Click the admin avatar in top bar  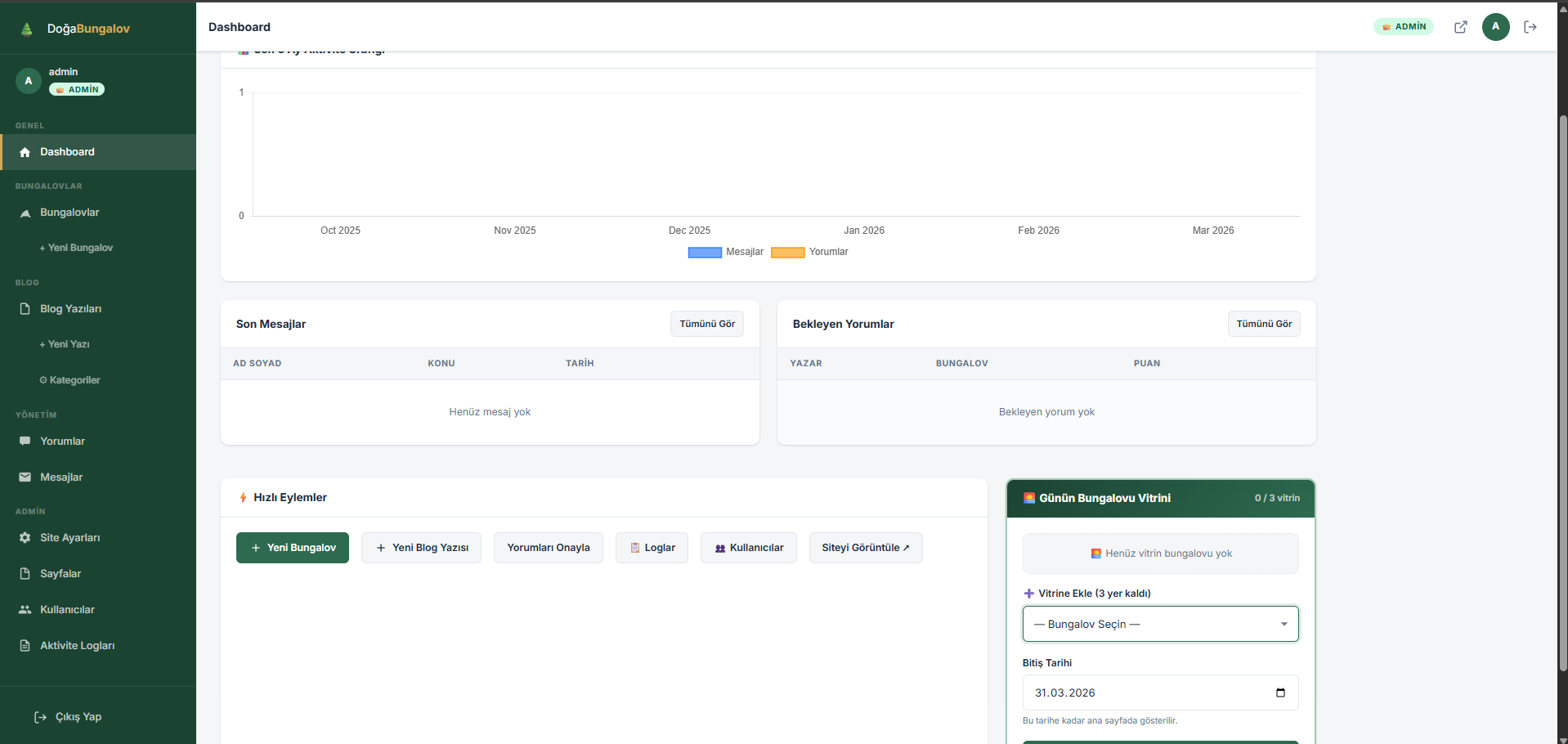[1495, 27]
